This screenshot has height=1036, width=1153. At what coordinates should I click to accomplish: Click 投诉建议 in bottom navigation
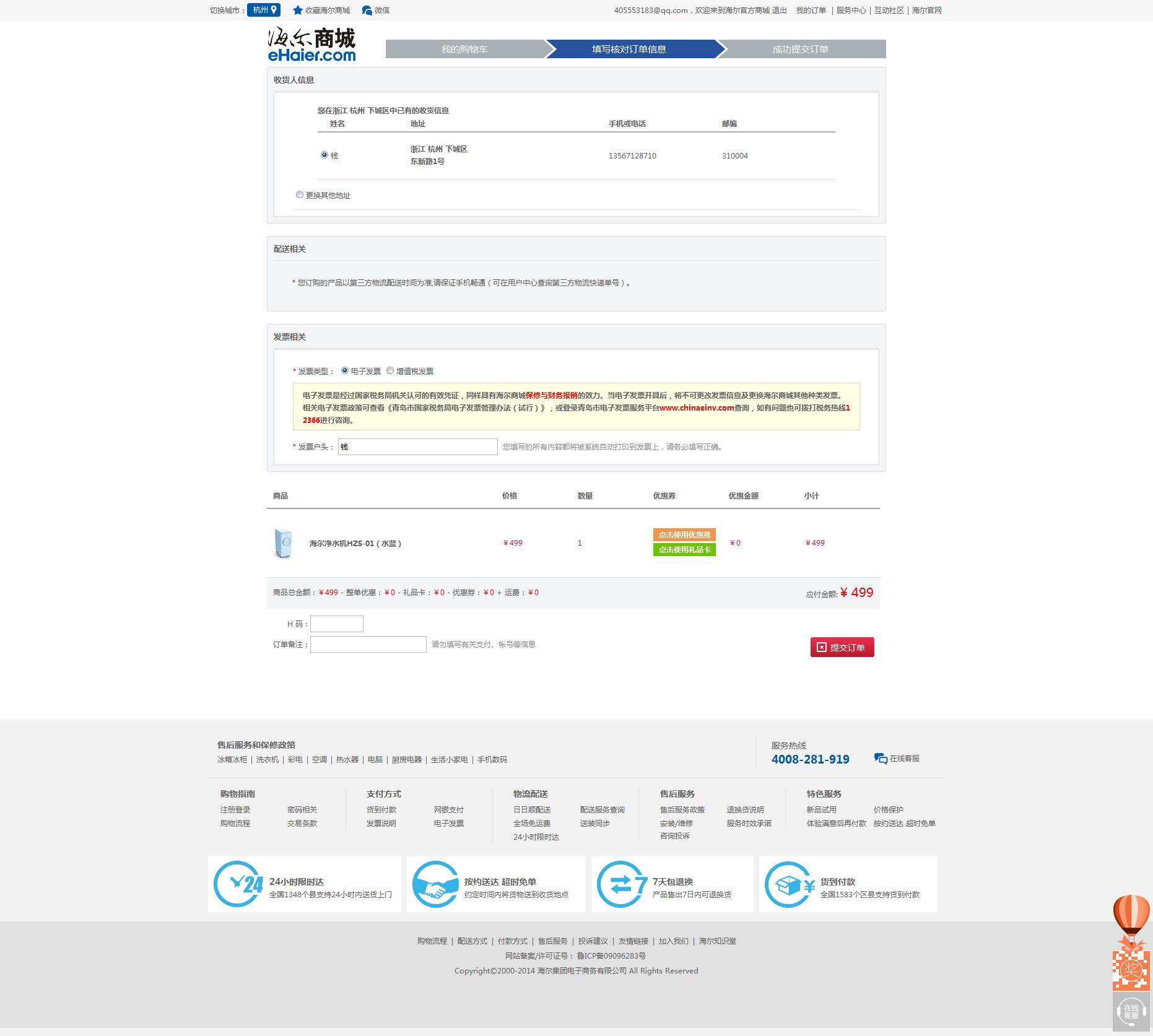point(593,941)
